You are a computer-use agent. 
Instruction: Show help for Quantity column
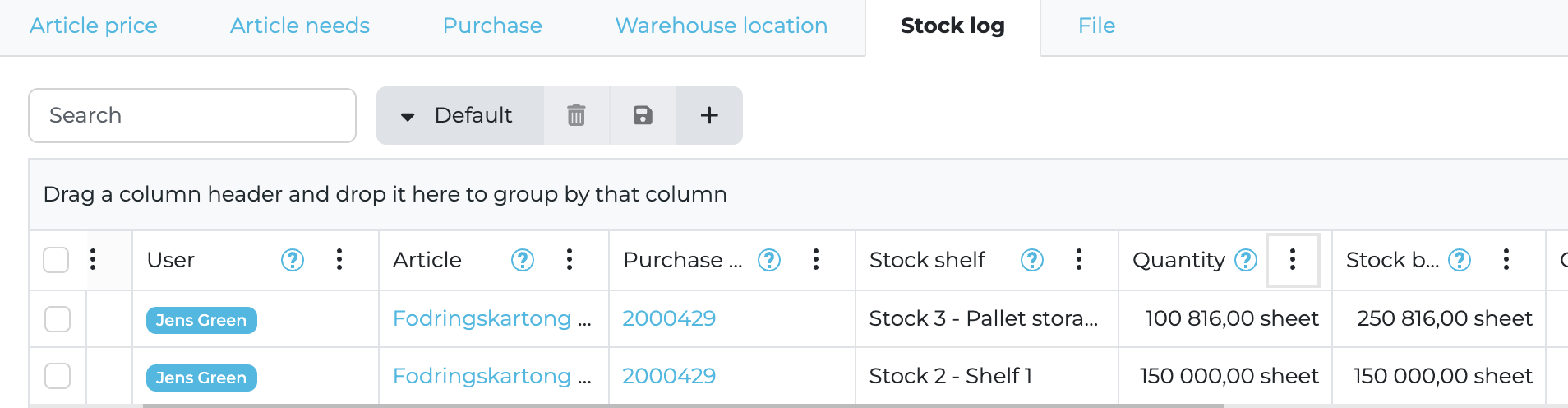click(1246, 260)
